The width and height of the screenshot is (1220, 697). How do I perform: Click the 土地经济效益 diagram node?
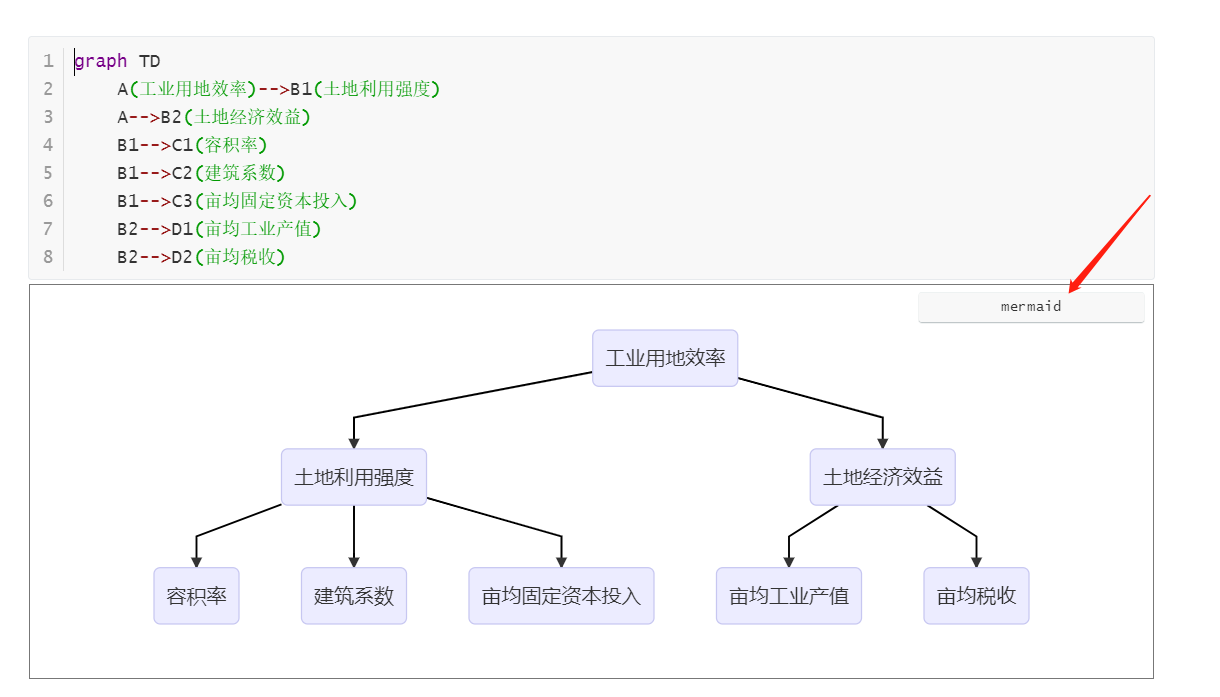[x=882, y=477]
